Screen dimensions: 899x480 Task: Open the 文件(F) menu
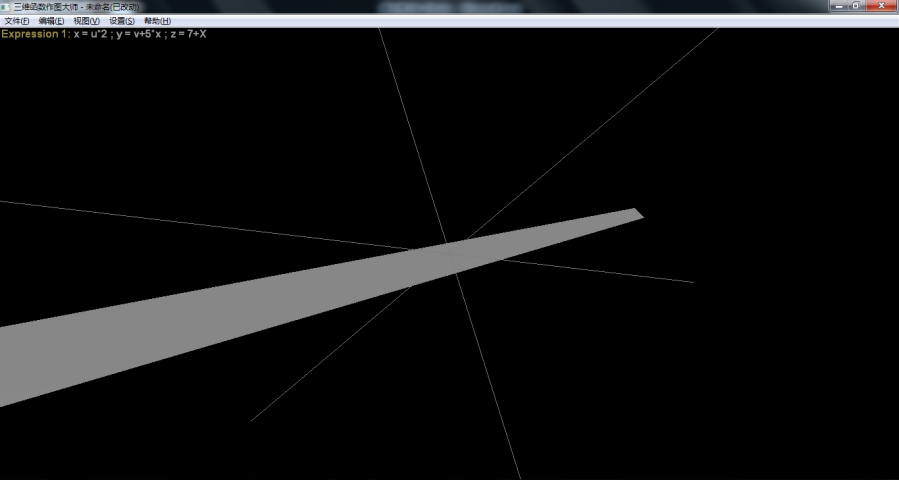click(16, 21)
